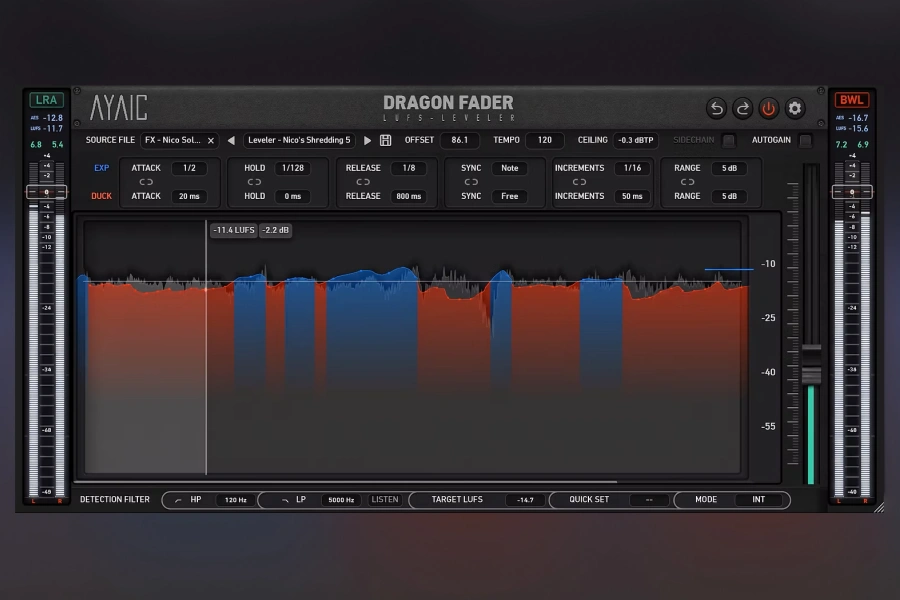Click the Dragon Fader title

(x=448, y=103)
